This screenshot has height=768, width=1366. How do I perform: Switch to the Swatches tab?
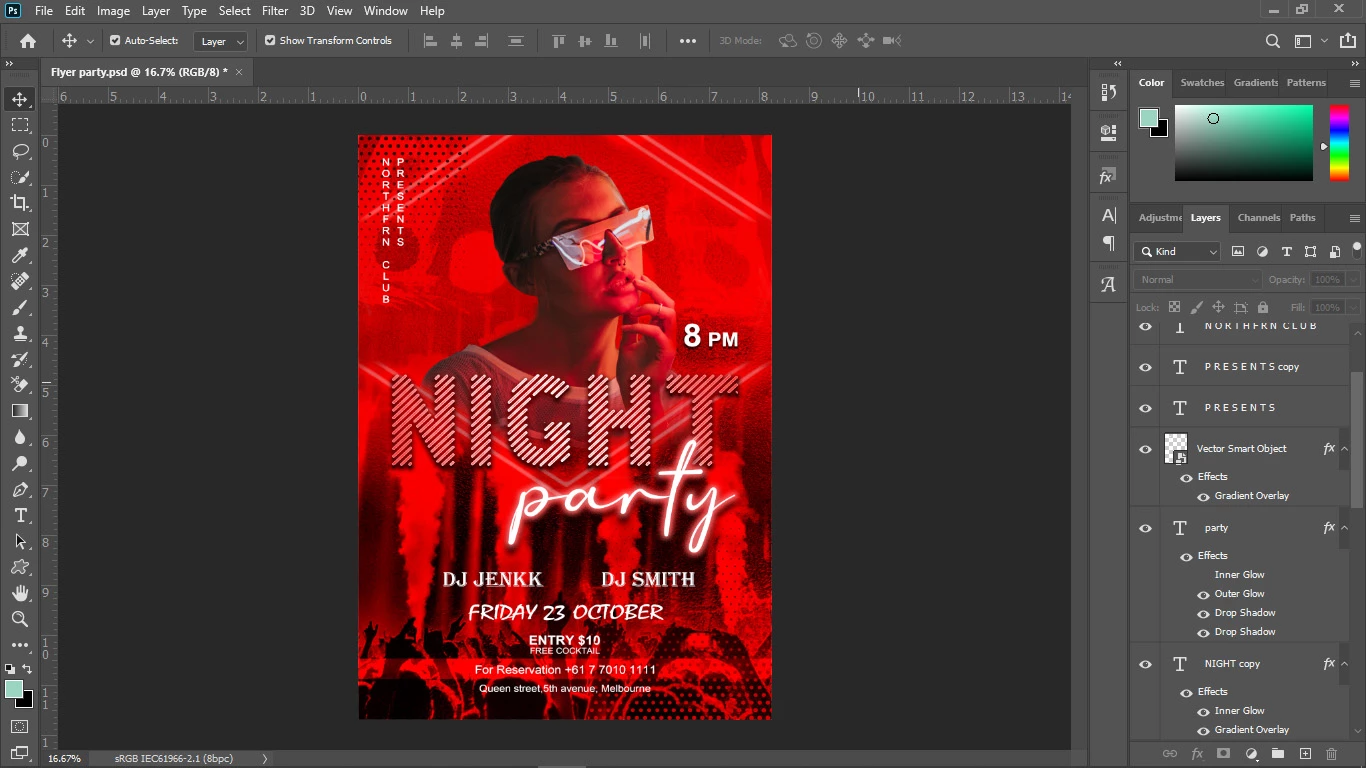click(1202, 83)
